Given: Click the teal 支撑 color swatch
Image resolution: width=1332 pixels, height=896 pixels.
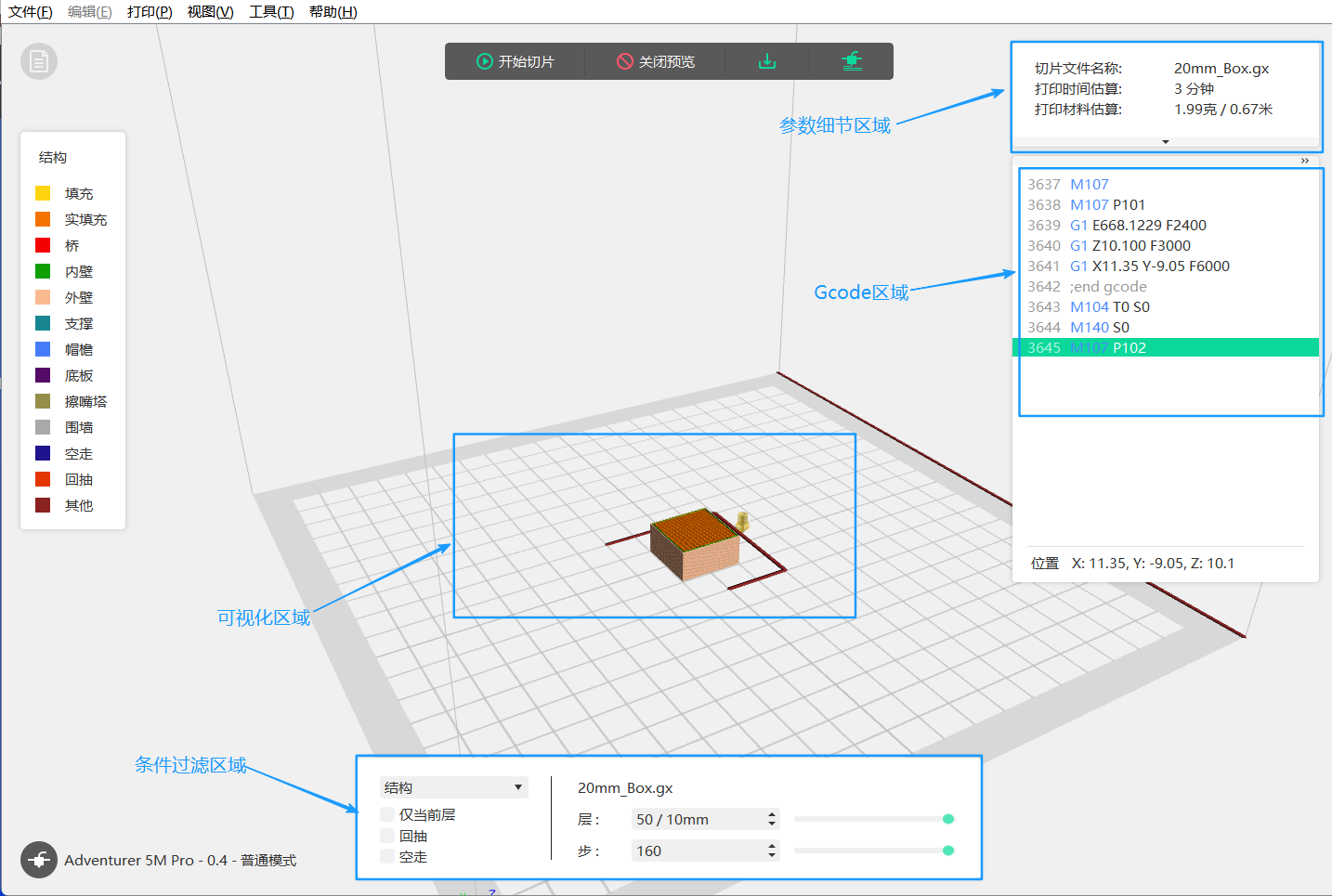Looking at the screenshot, I should 43,323.
